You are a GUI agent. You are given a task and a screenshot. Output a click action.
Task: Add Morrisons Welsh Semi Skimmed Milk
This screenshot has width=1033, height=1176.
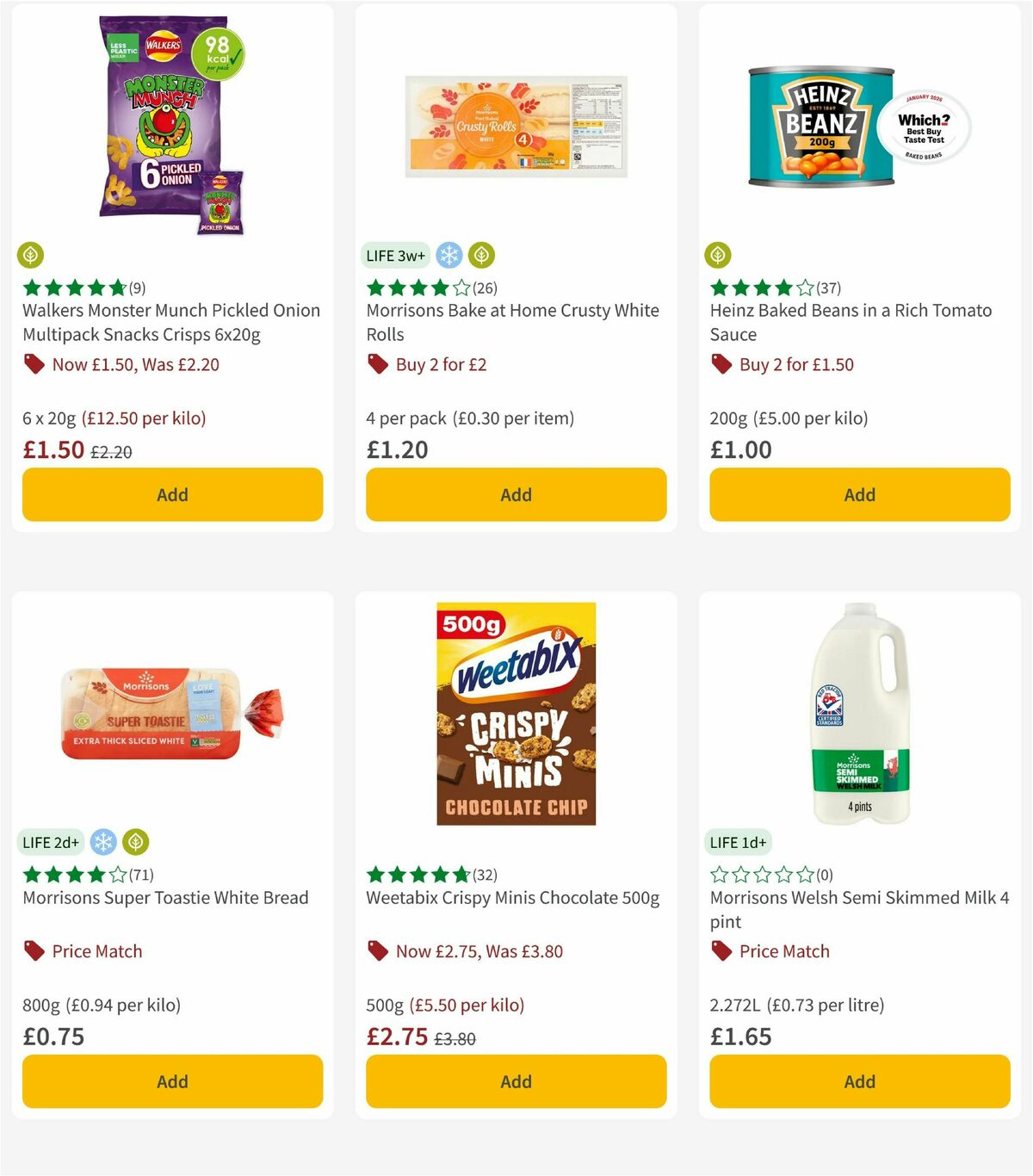[x=859, y=1081]
